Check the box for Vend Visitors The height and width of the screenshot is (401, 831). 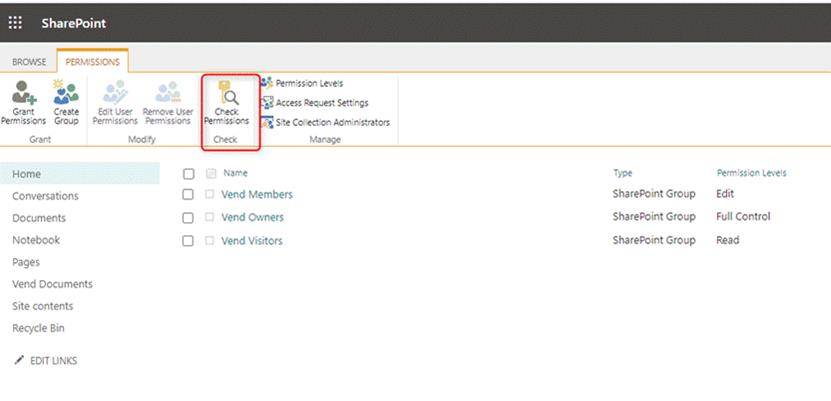click(x=188, y=240)
